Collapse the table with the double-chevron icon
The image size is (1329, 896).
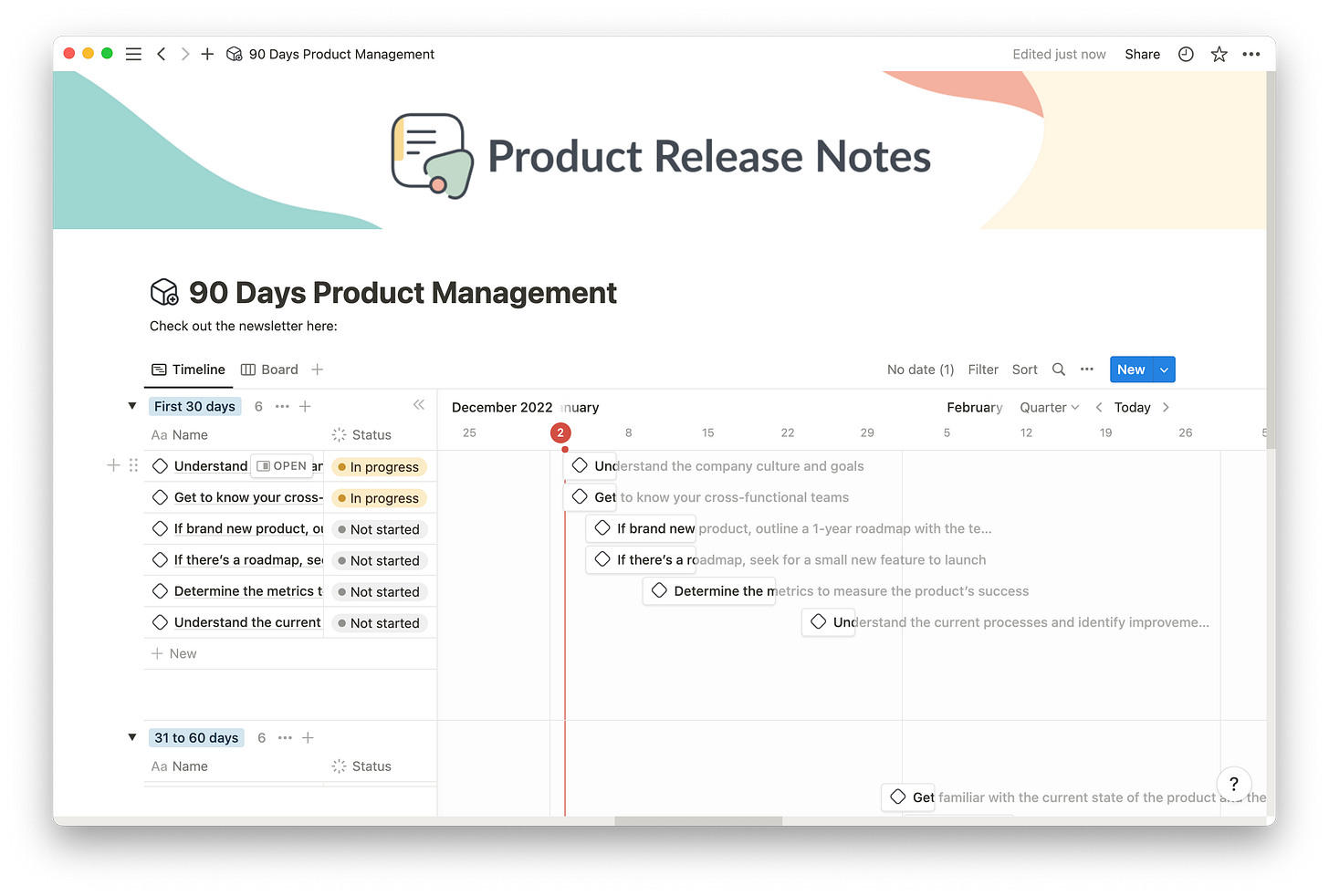click(419, 404)
